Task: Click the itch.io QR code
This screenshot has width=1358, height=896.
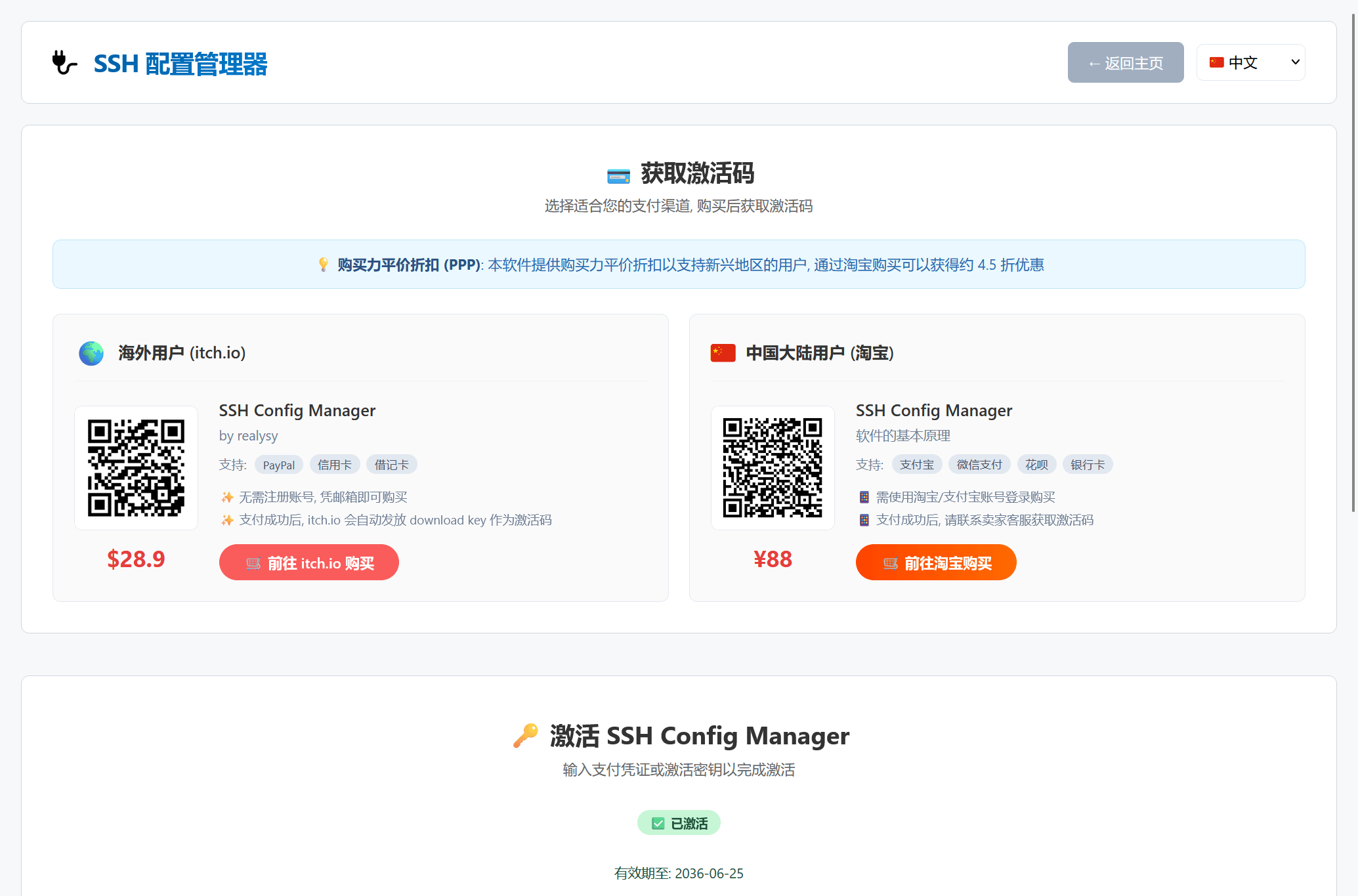Action: coord(136,468)
